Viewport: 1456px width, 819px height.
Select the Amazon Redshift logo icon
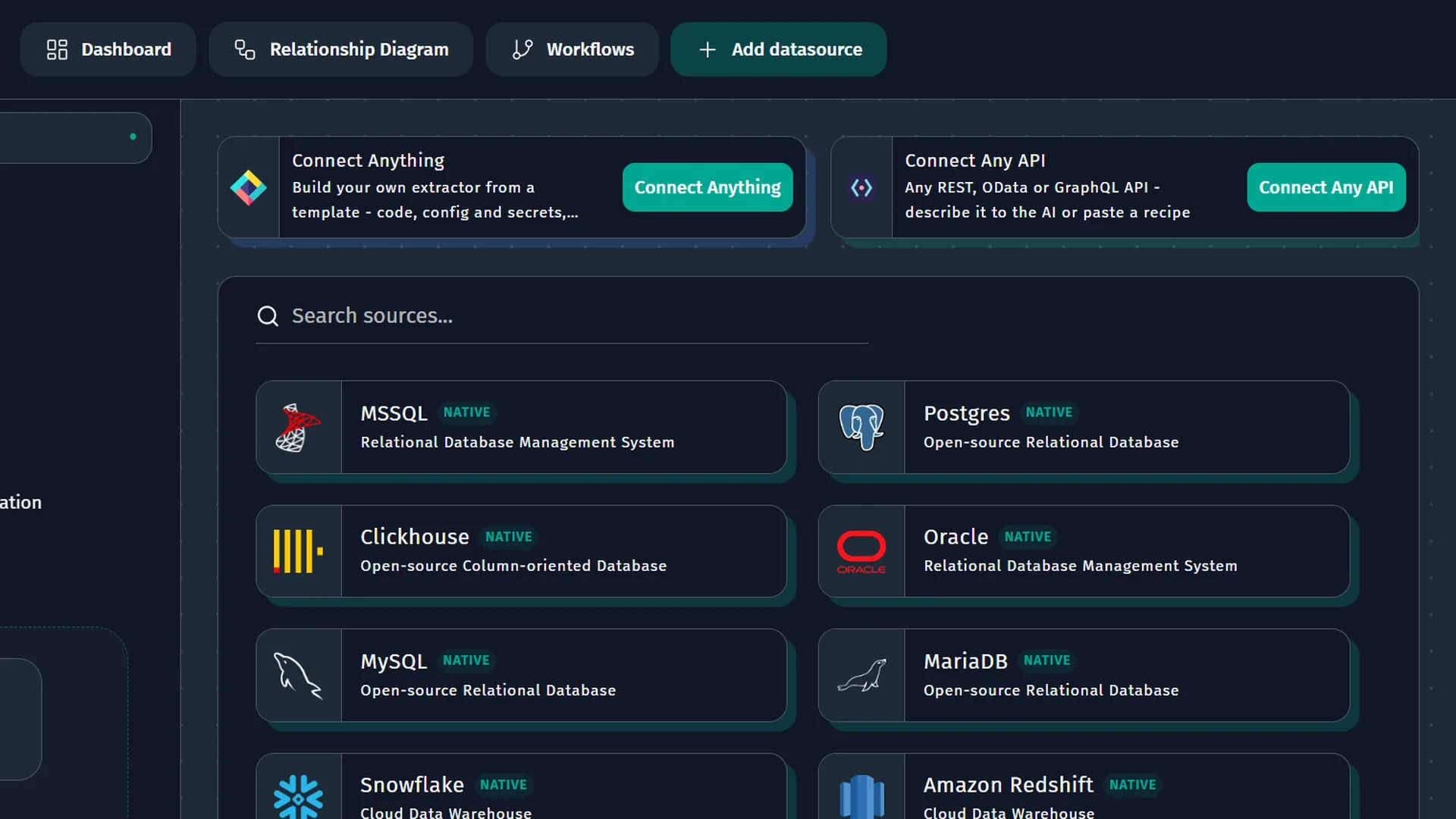click(x=862, y=796)
